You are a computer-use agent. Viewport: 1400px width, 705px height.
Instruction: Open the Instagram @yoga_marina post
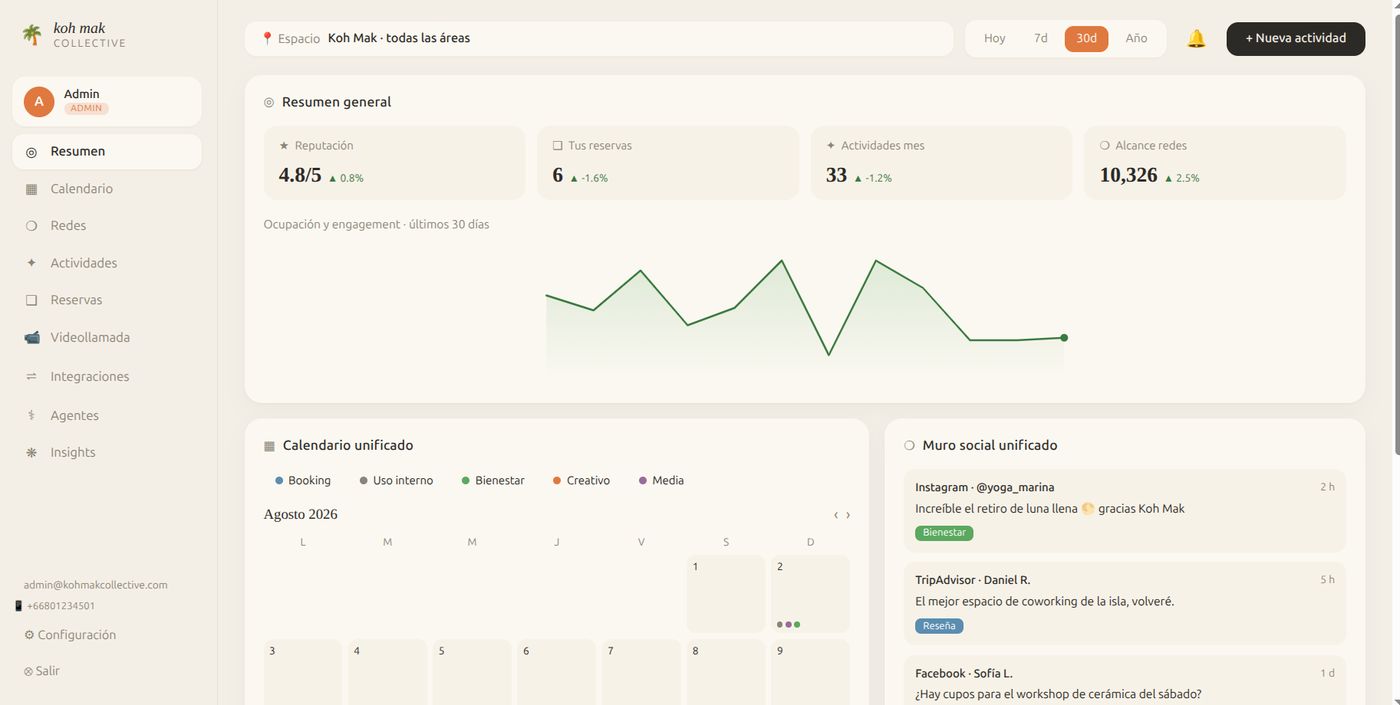pos(1125,511)
